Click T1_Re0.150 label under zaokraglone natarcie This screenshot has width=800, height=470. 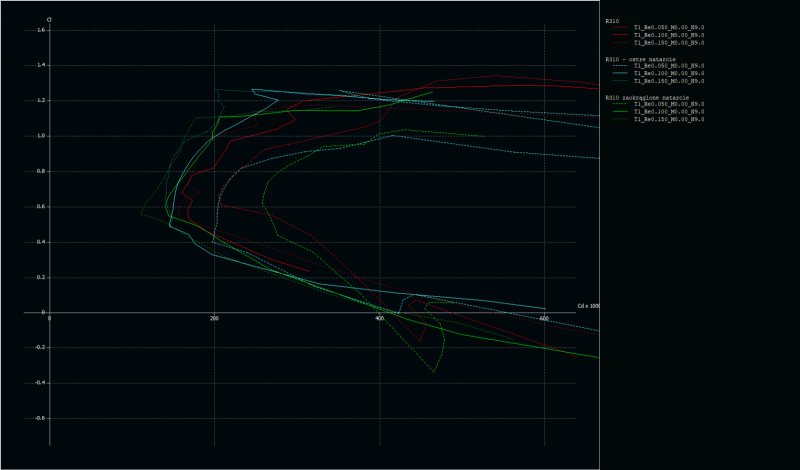pos(669,119)
